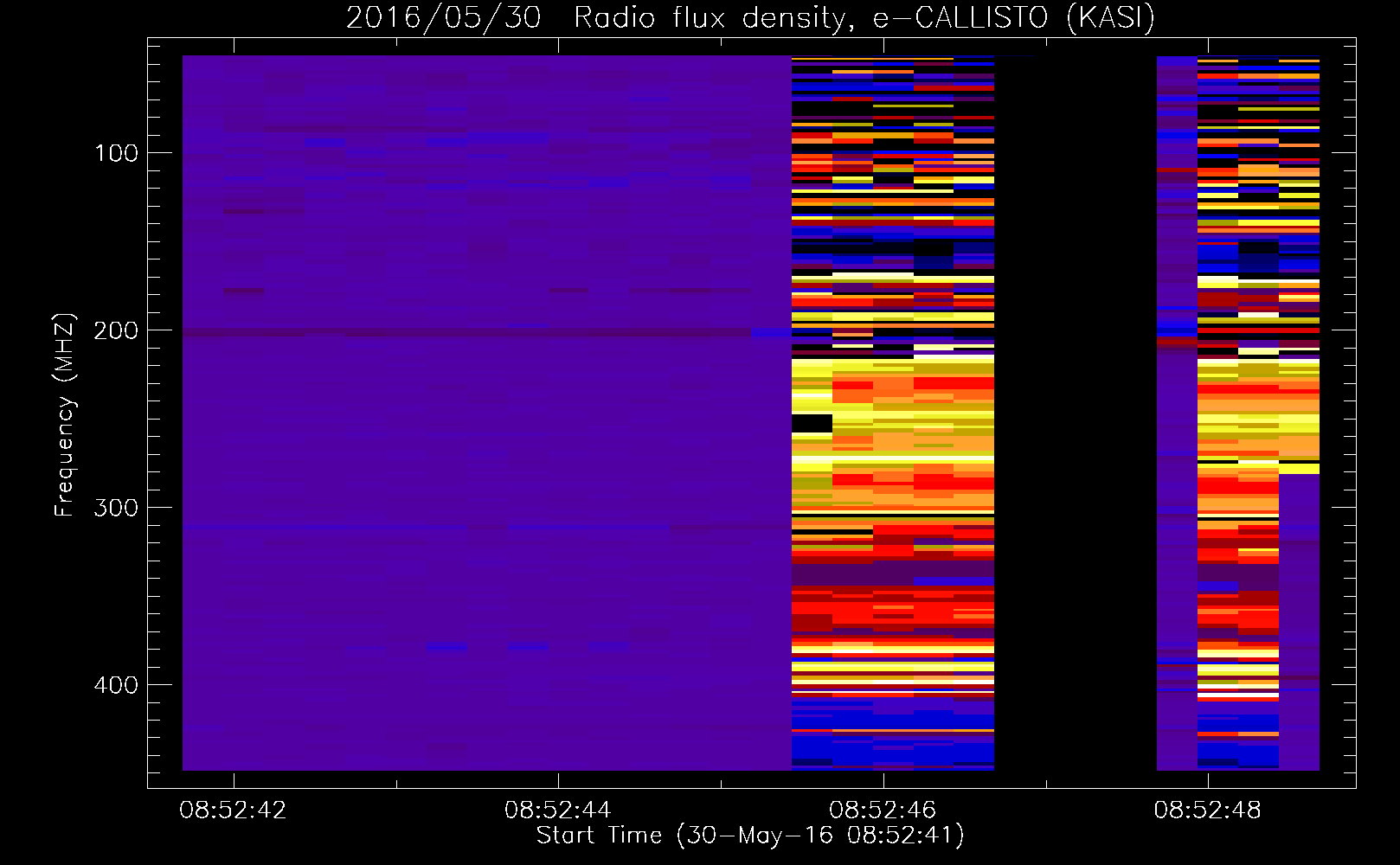Click the plot title 'Radio flux density, e-CALLISTO (KASI)'
Viewport: 1400px width, 865px height.
point(864,18)
